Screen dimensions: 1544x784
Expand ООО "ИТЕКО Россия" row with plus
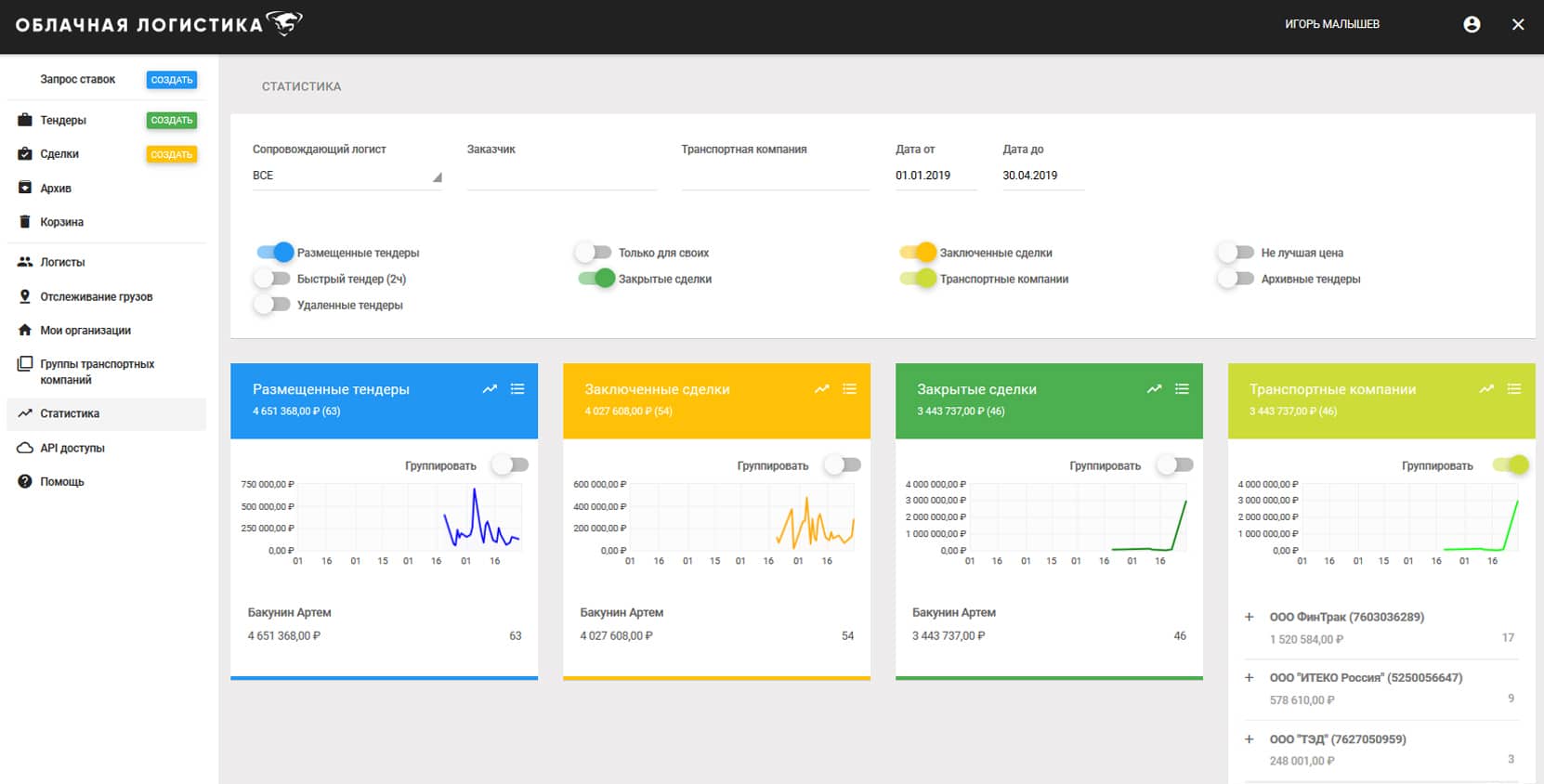point(1250,677)
